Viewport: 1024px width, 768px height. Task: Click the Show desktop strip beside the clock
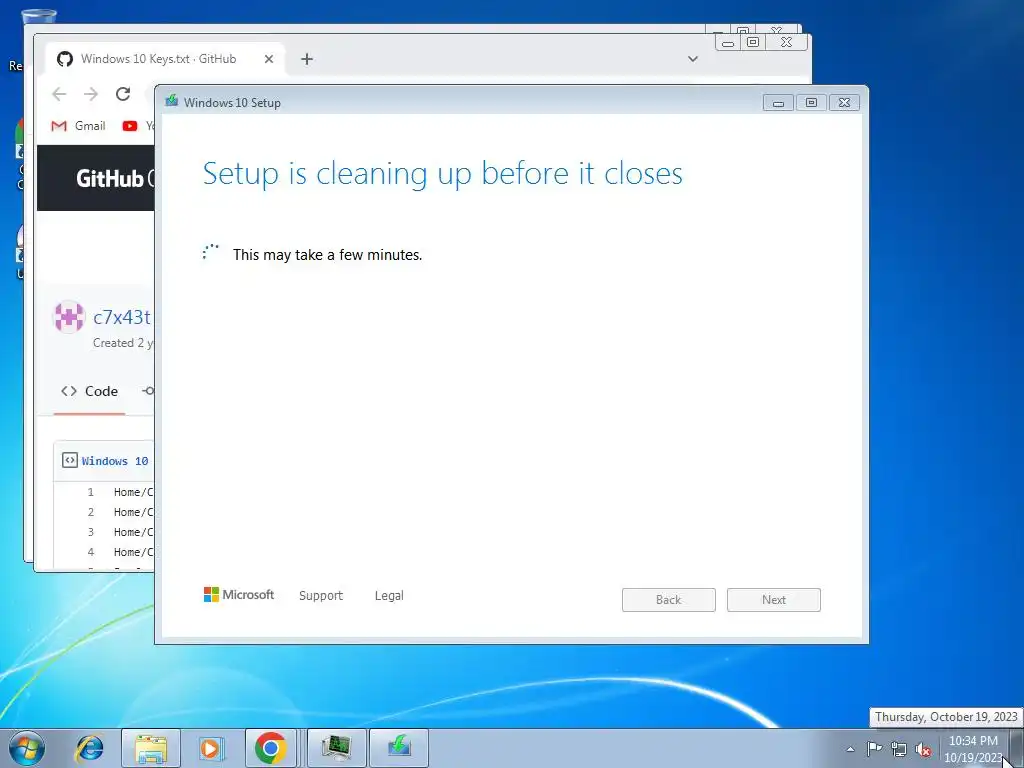tap(1017, 748)
